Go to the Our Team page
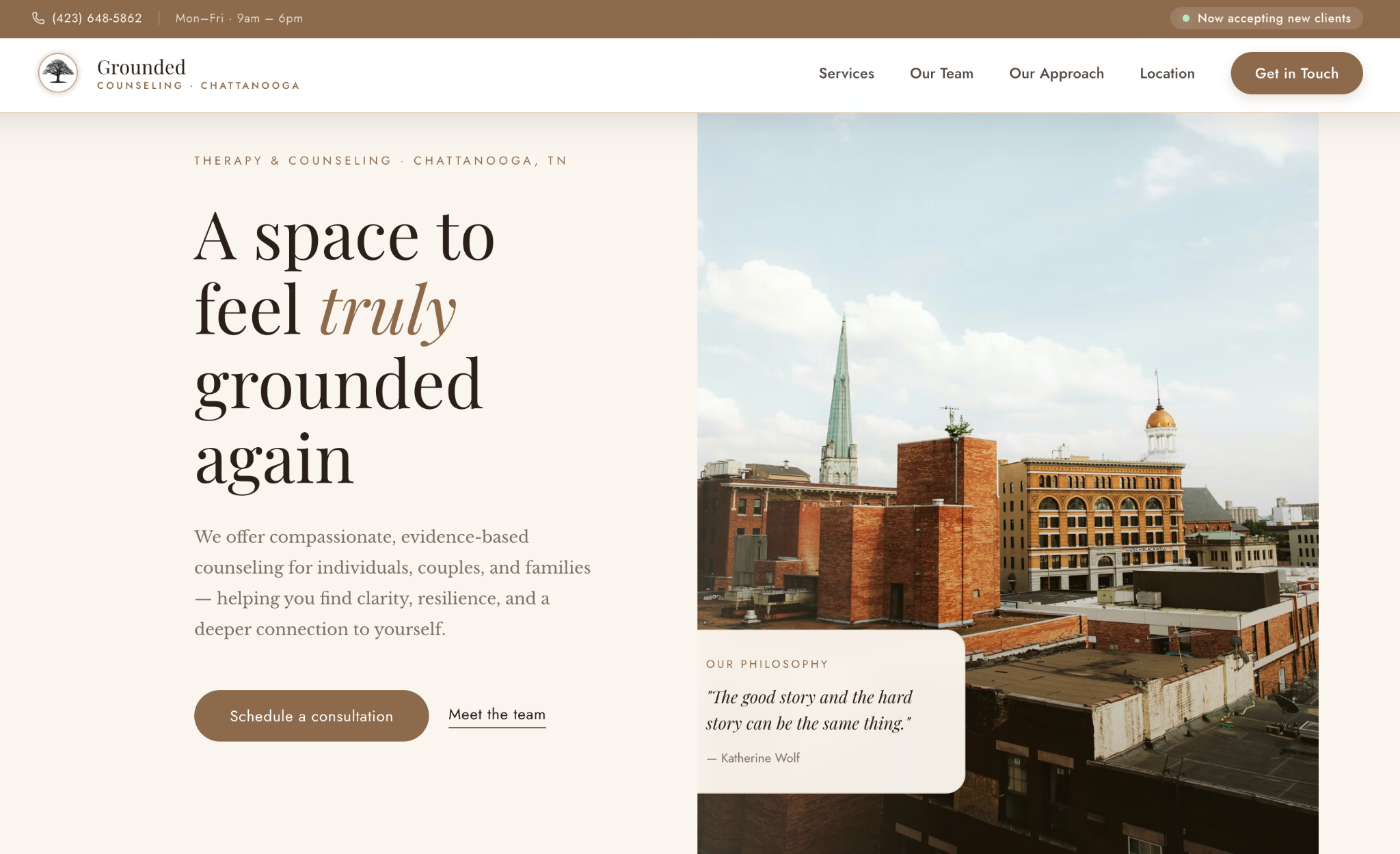This screenshot has width=1400, height=854. [941, 73]
